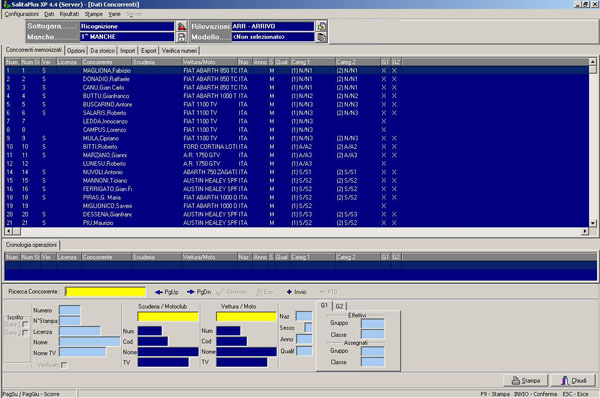Click the yellow Vettura / Moto field

(x=246, y=316)
